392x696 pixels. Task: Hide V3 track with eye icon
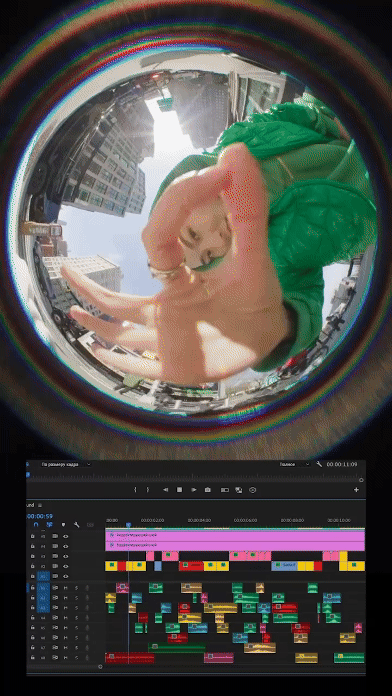[x=66, y=556]
